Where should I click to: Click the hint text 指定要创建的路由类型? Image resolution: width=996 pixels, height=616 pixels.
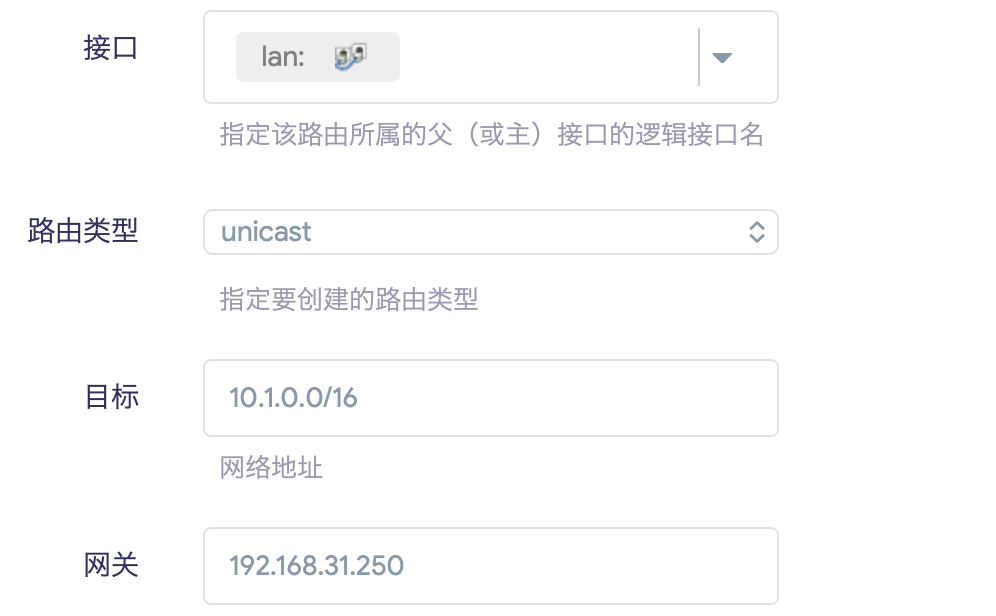349,299
